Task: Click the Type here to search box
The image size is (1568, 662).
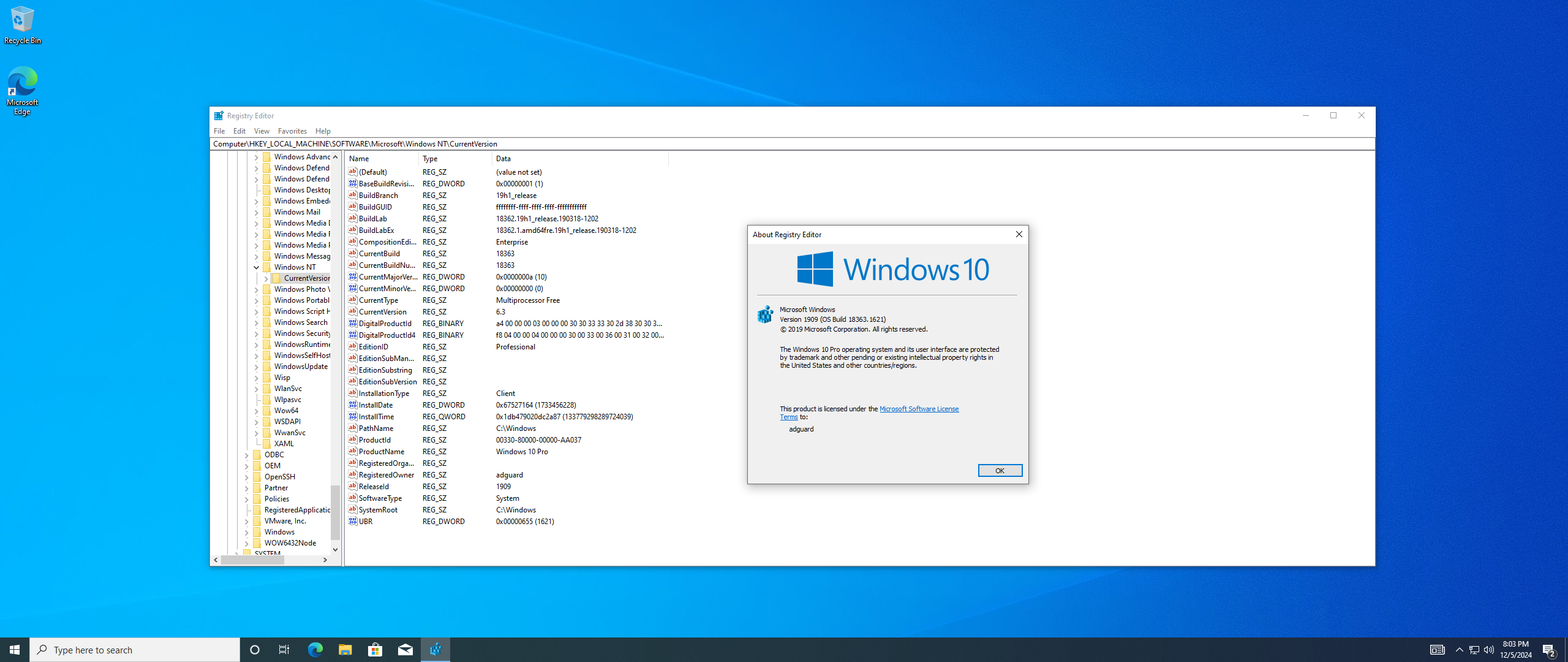Action: pos(135,650)
